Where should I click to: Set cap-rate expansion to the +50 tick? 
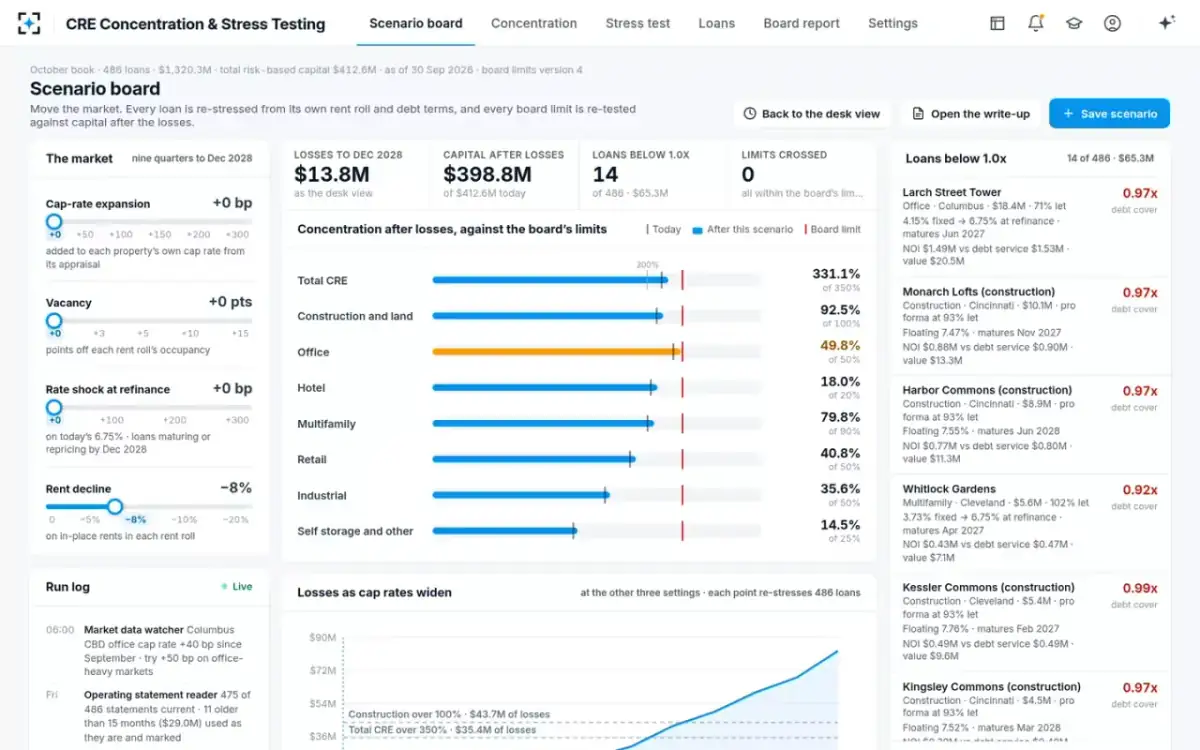[85, 234]
